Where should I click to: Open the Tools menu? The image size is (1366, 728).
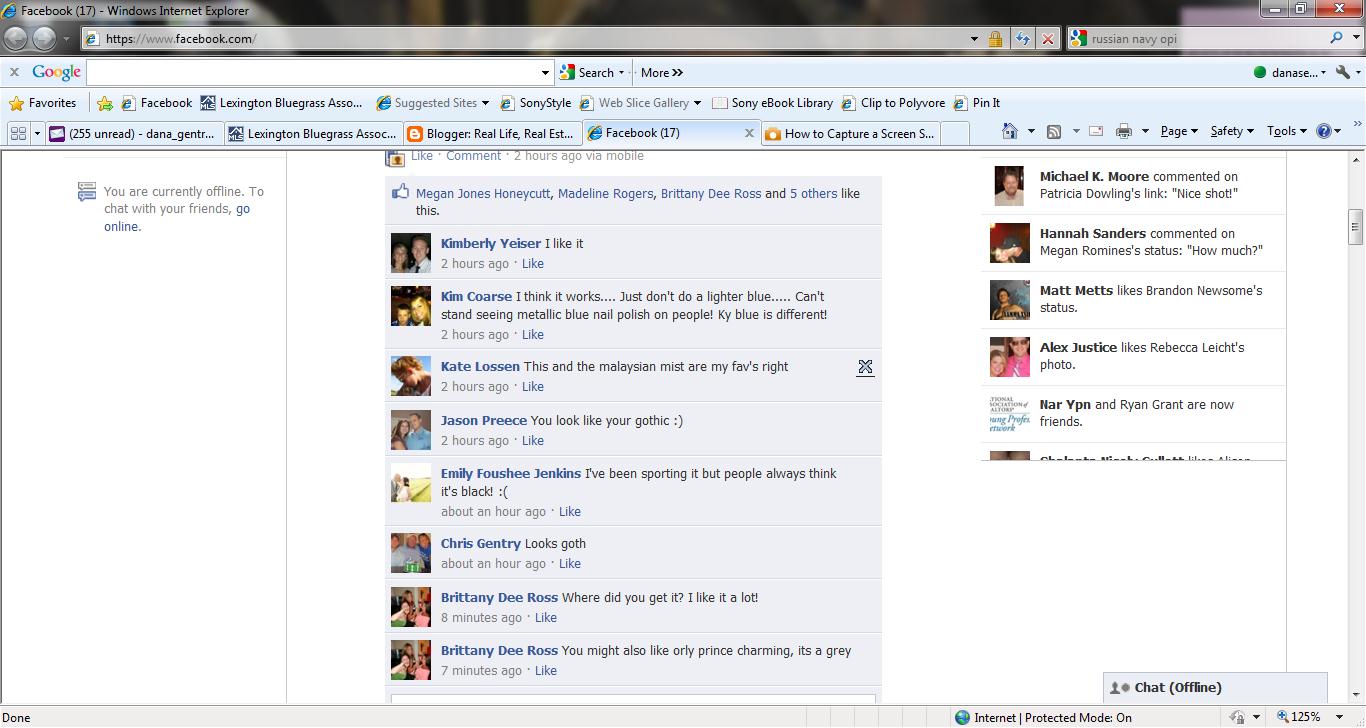click(1287, 131)
